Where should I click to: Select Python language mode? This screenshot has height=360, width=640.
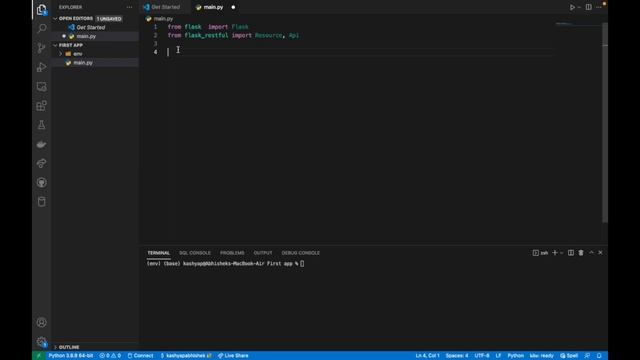(516, 356)
